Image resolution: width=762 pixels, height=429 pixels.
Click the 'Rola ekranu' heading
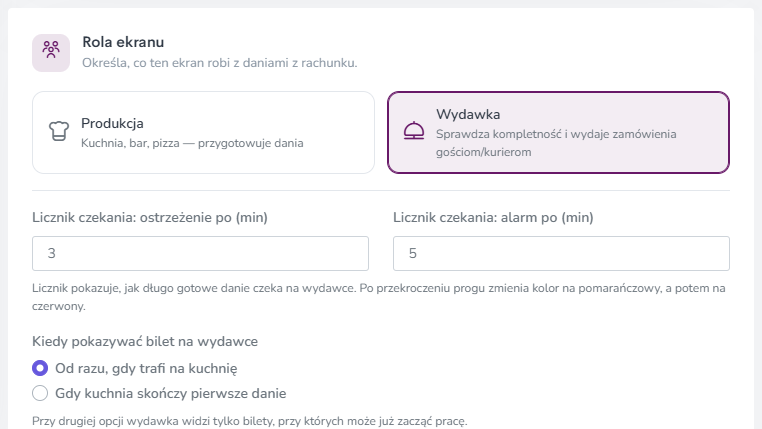click(x=123, y=42)
